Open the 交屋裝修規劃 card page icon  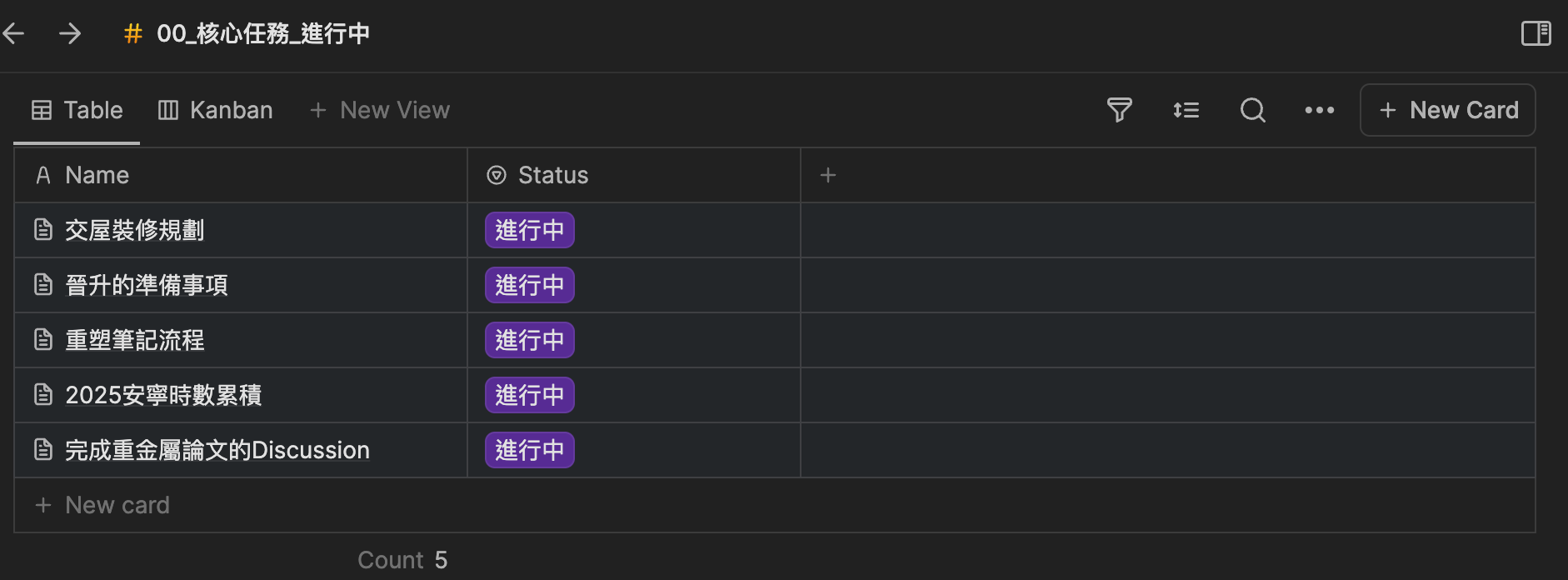pyautogui.click(x=43, y=230)
